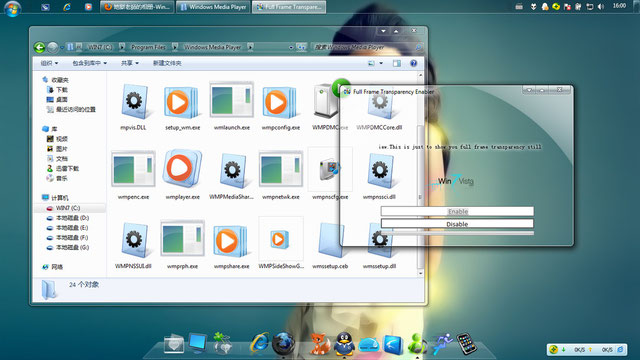Image resolution: width=640 pixels, height=360 pixels.
Task: Select the wmlaunch.exe file
Action: (x=231, y=107)
